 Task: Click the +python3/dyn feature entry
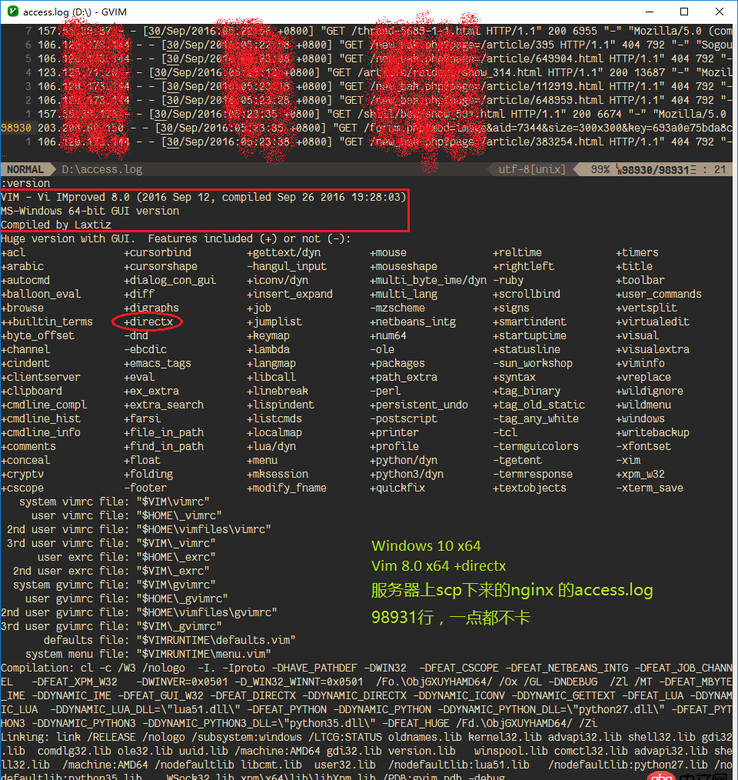click(407, 475)
